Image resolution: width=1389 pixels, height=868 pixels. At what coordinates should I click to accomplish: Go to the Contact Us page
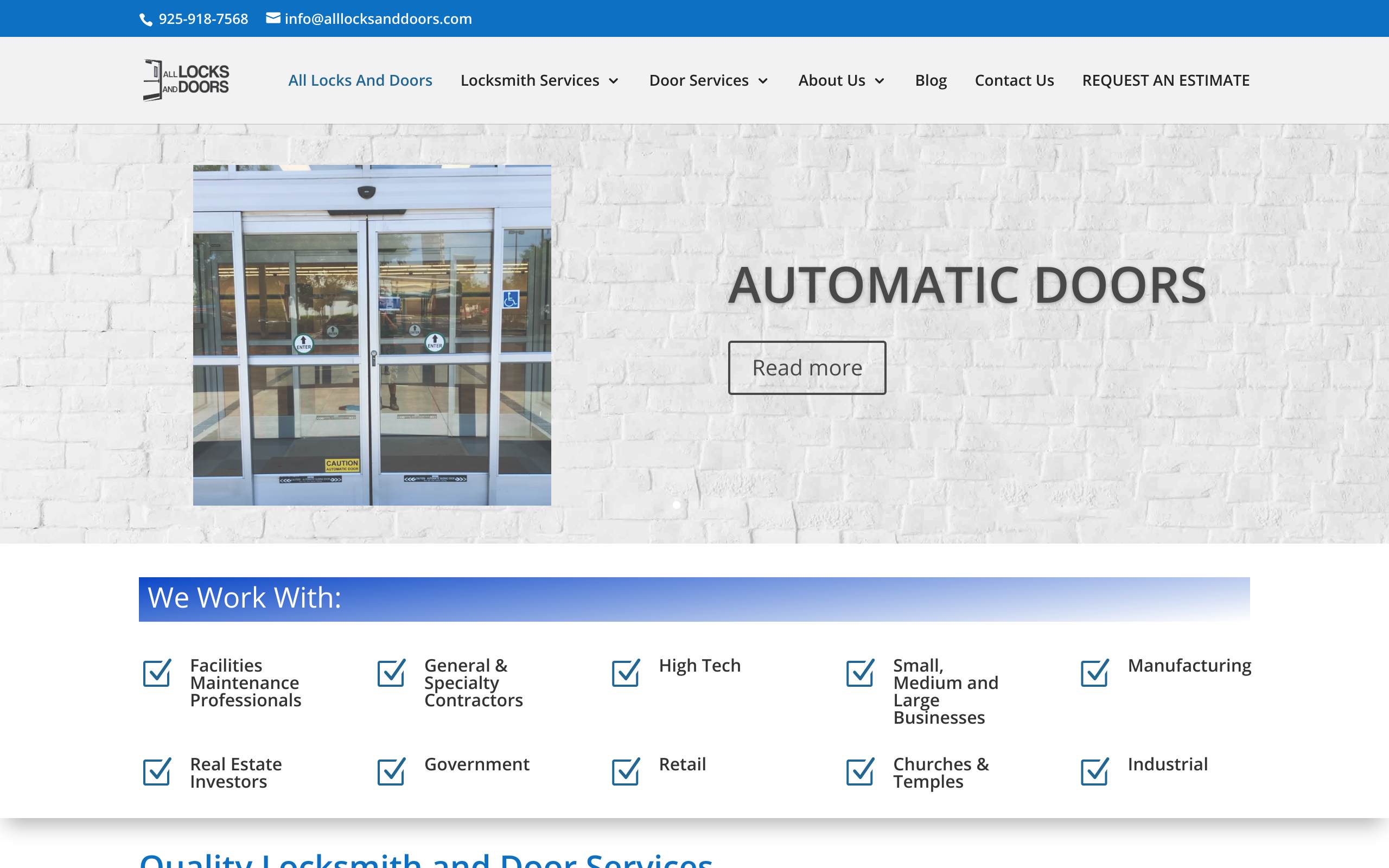(1014, 80)
